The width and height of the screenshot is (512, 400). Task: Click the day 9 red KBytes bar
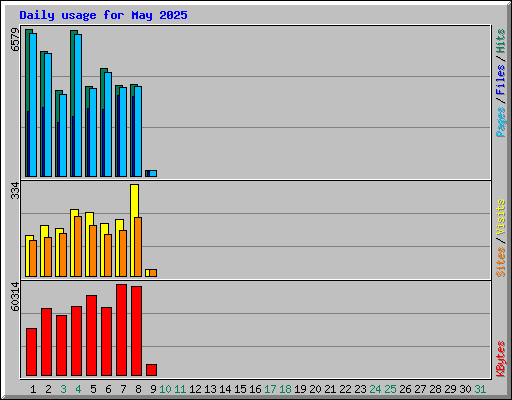coord(151,370)
